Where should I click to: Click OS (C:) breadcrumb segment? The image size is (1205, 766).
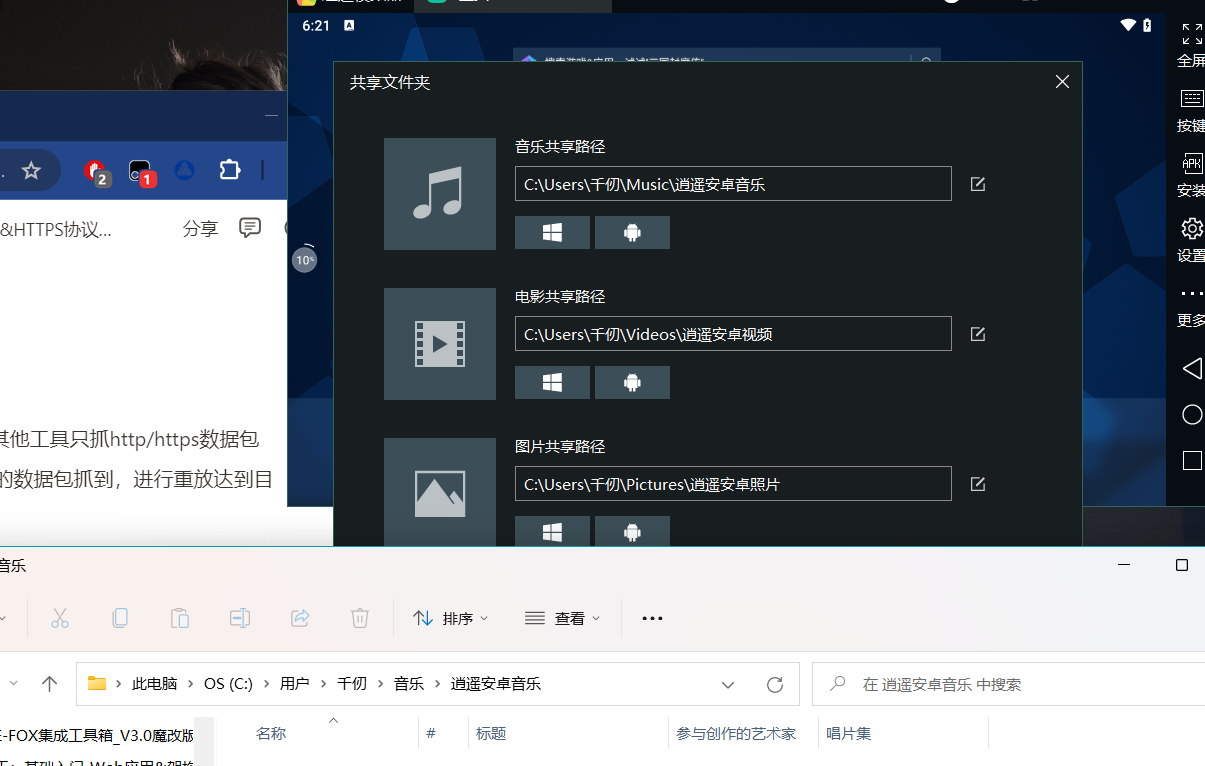[228, 684]
